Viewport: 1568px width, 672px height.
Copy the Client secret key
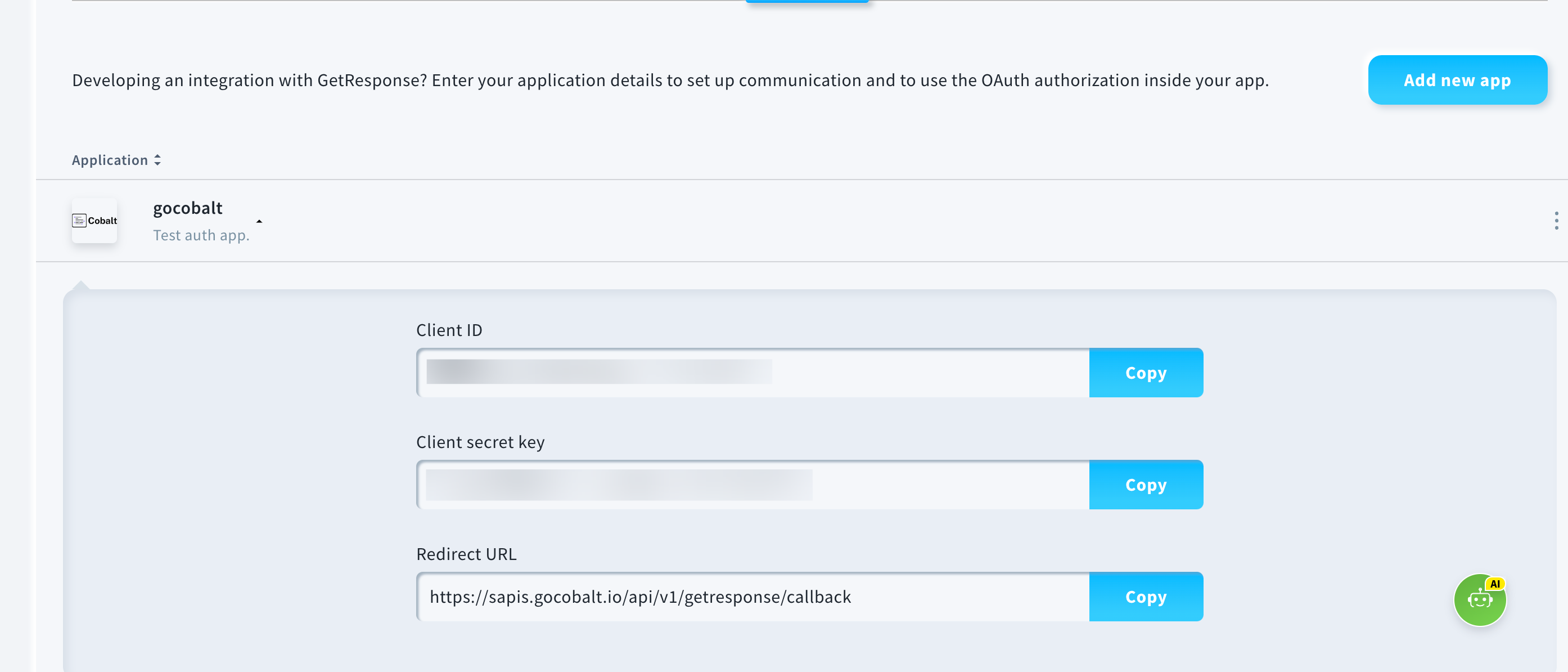click(x=1145, y=485)
